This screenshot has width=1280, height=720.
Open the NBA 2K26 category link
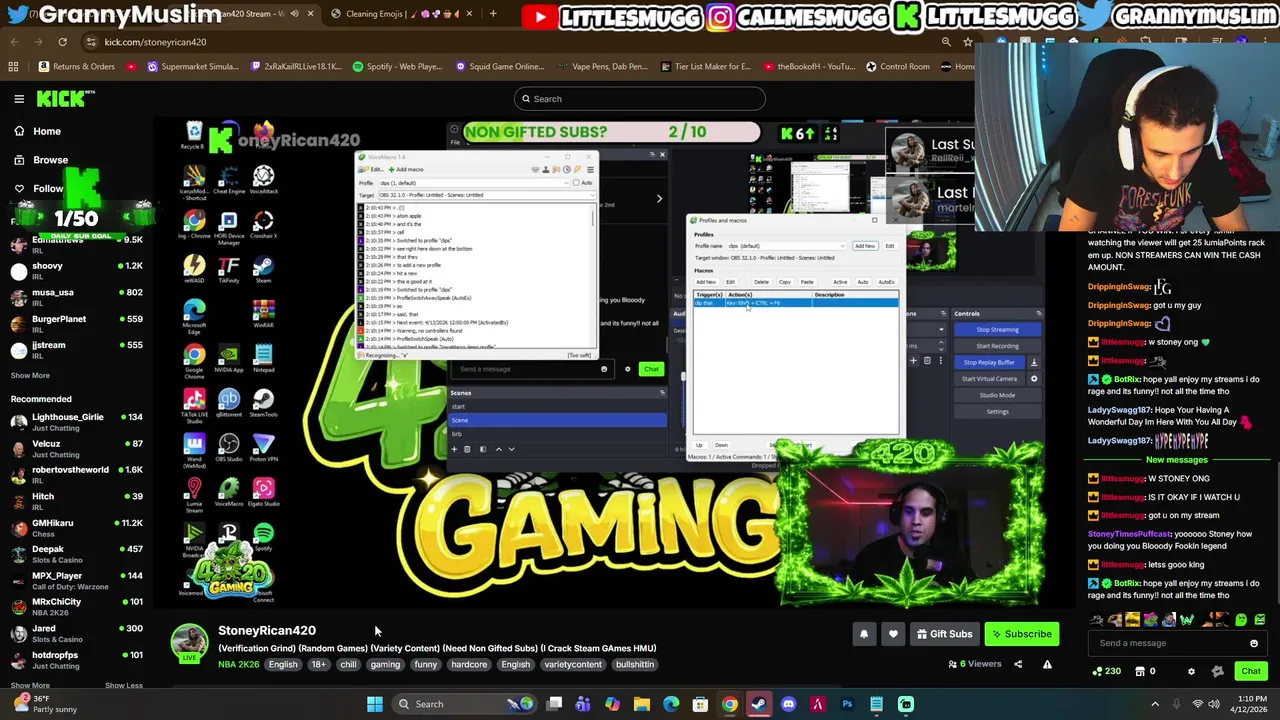click(239, 664)
